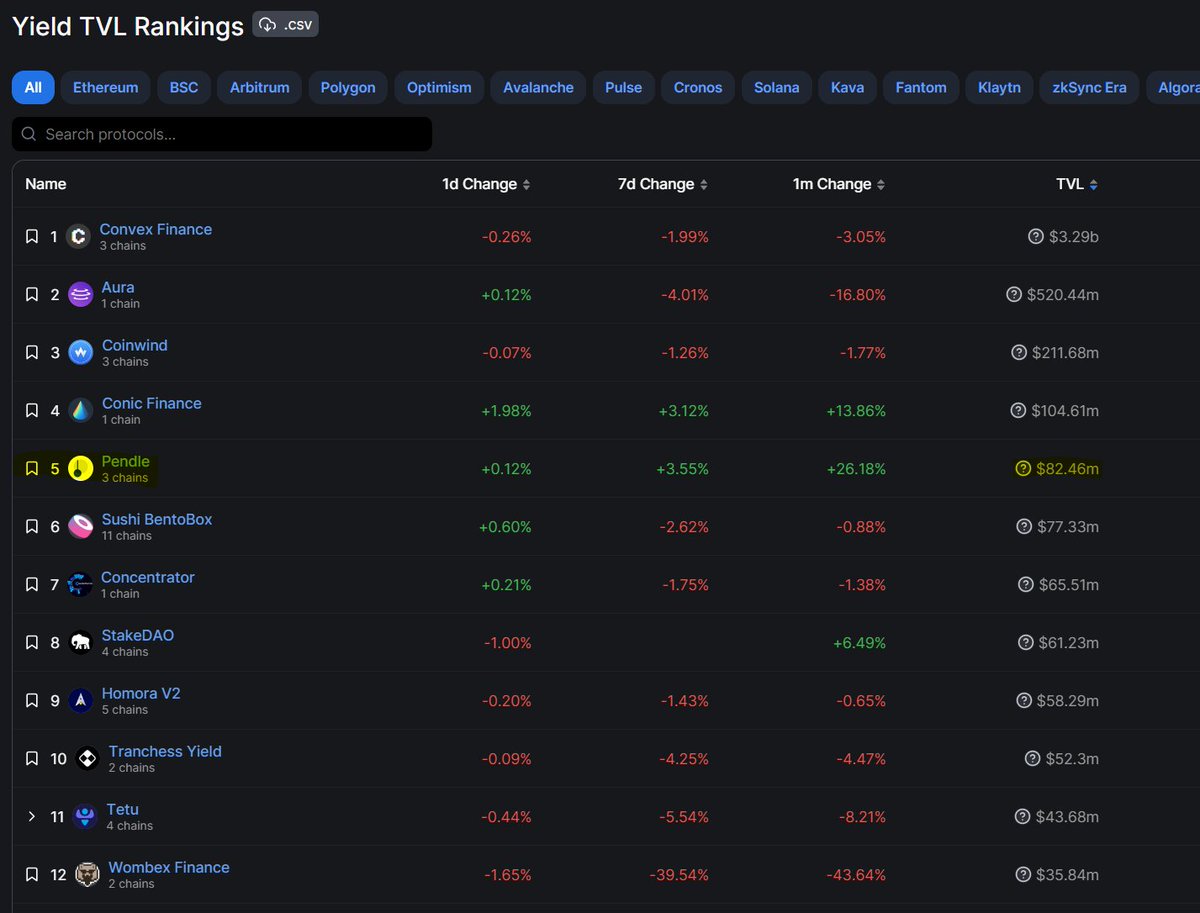The image size is (1200, 913).
Task: Click the help icon beside $65.51m
Action: [x=1026, y=585]
